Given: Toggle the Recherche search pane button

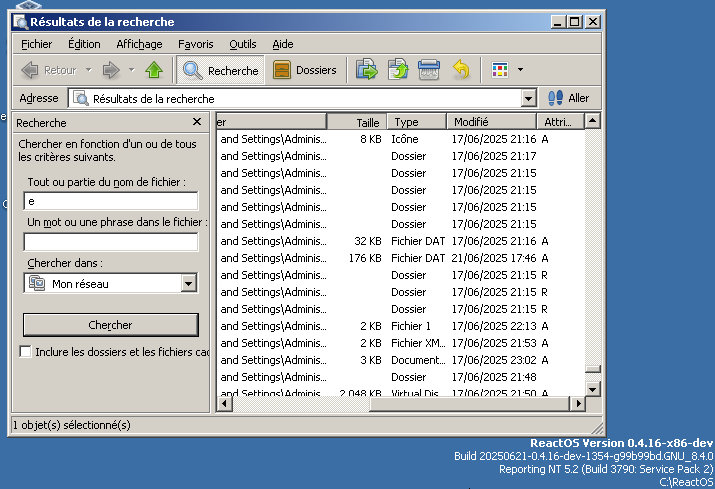Looking at the screenshot, I should click(220, 70).
